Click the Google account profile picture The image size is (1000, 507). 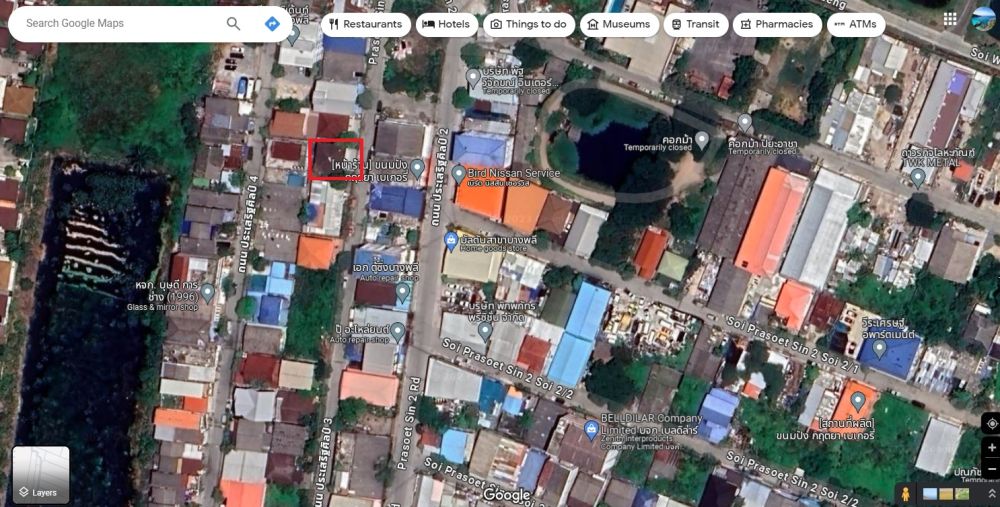pos(984,19)
